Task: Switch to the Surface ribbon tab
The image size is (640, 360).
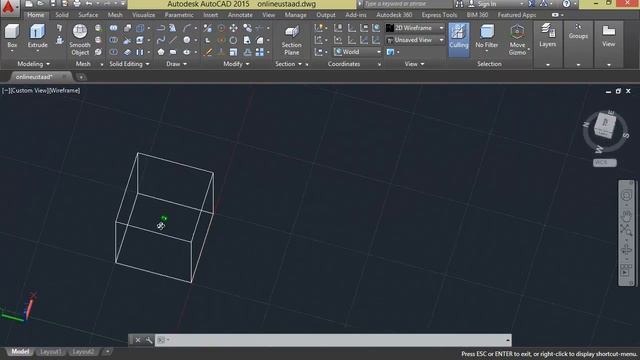Action: click(x=88, y=15)
